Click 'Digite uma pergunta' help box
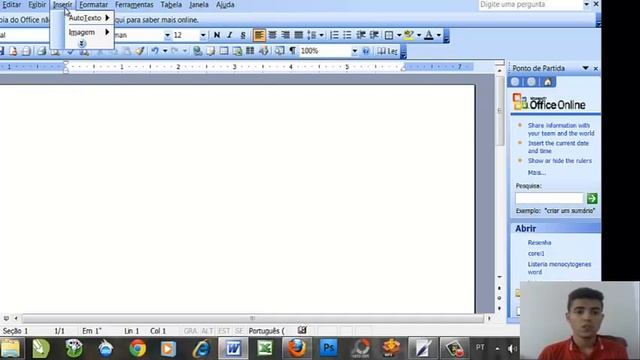The height and width of the screenshot is (360, 640). 531,4
